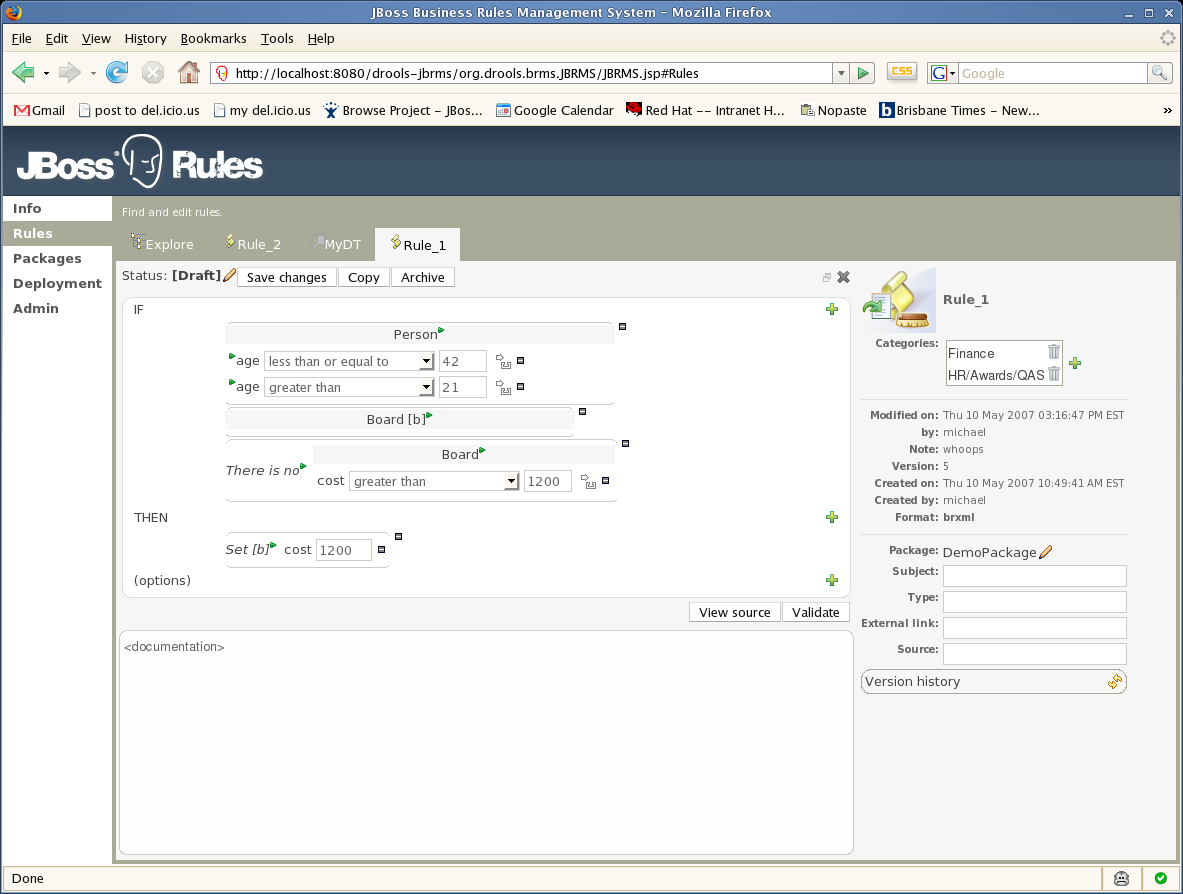The width and height of the screenshot is (1183, 894).
Task: Expand the bookmarks toolbar overflow chevron
Action: pyautogui.click(x=1167, y=110)
